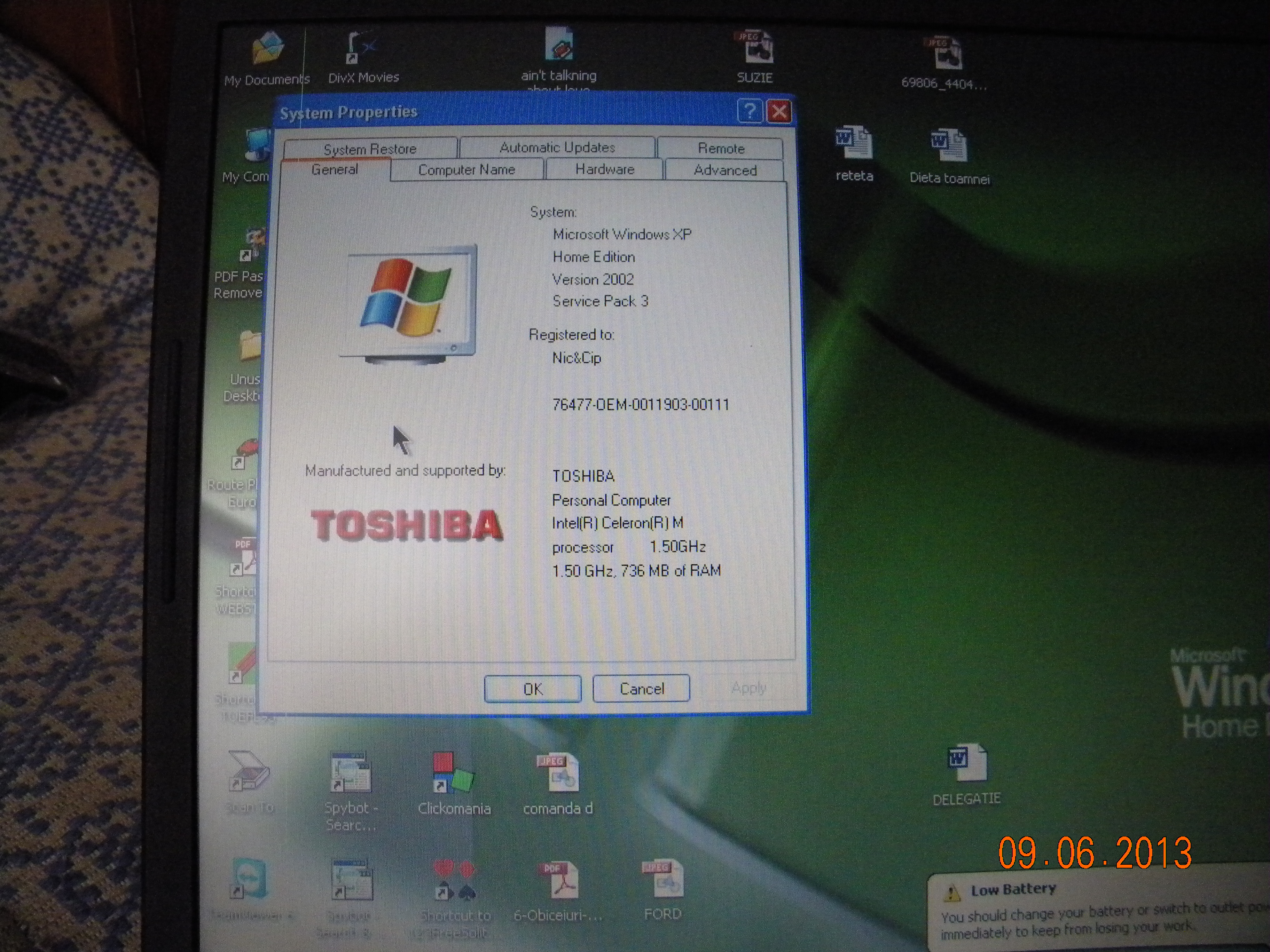Select the Computer Name tab
The image size is (1270, 952).
click(x=466, y=170)
